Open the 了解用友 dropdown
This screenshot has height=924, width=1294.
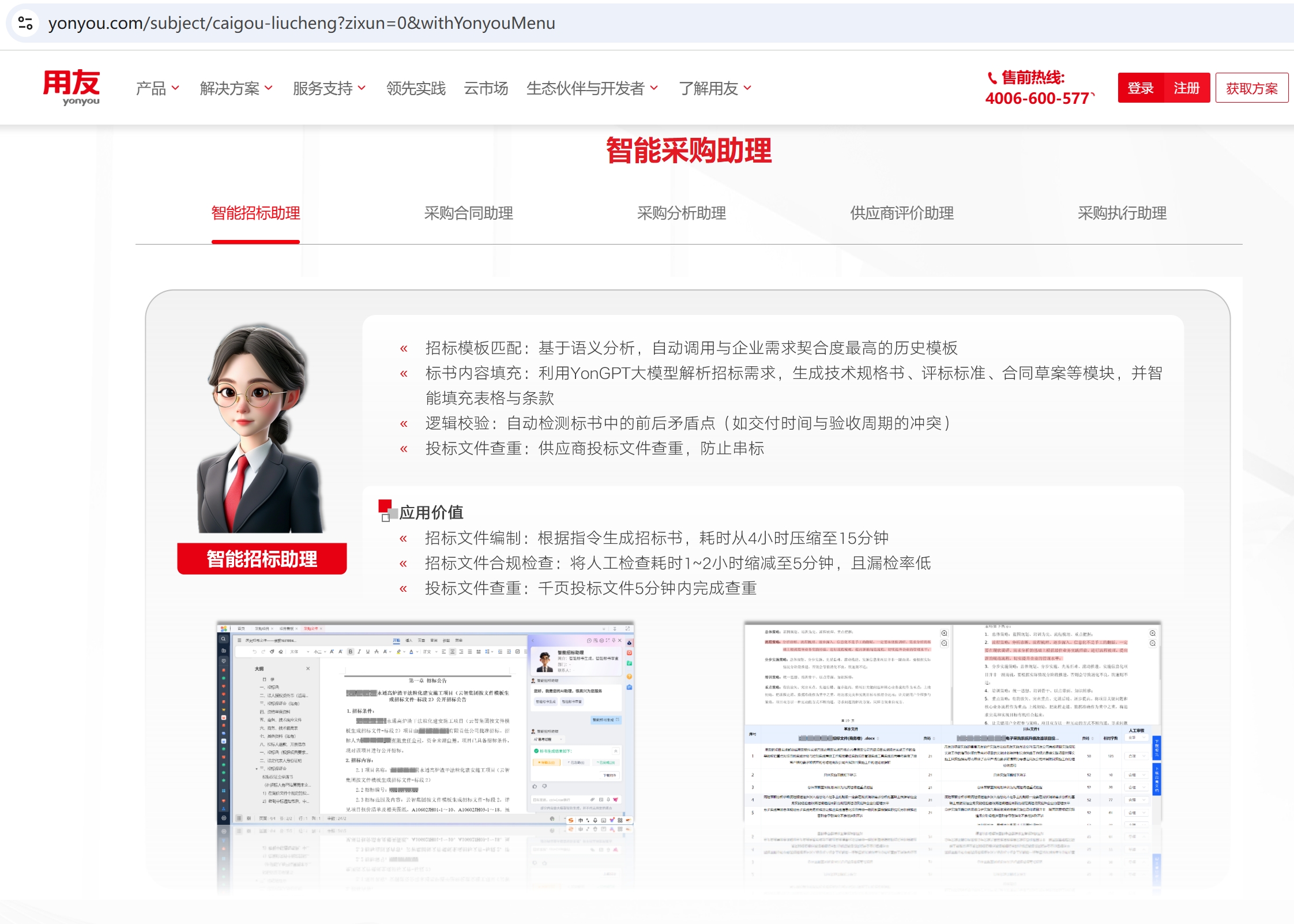715,88
